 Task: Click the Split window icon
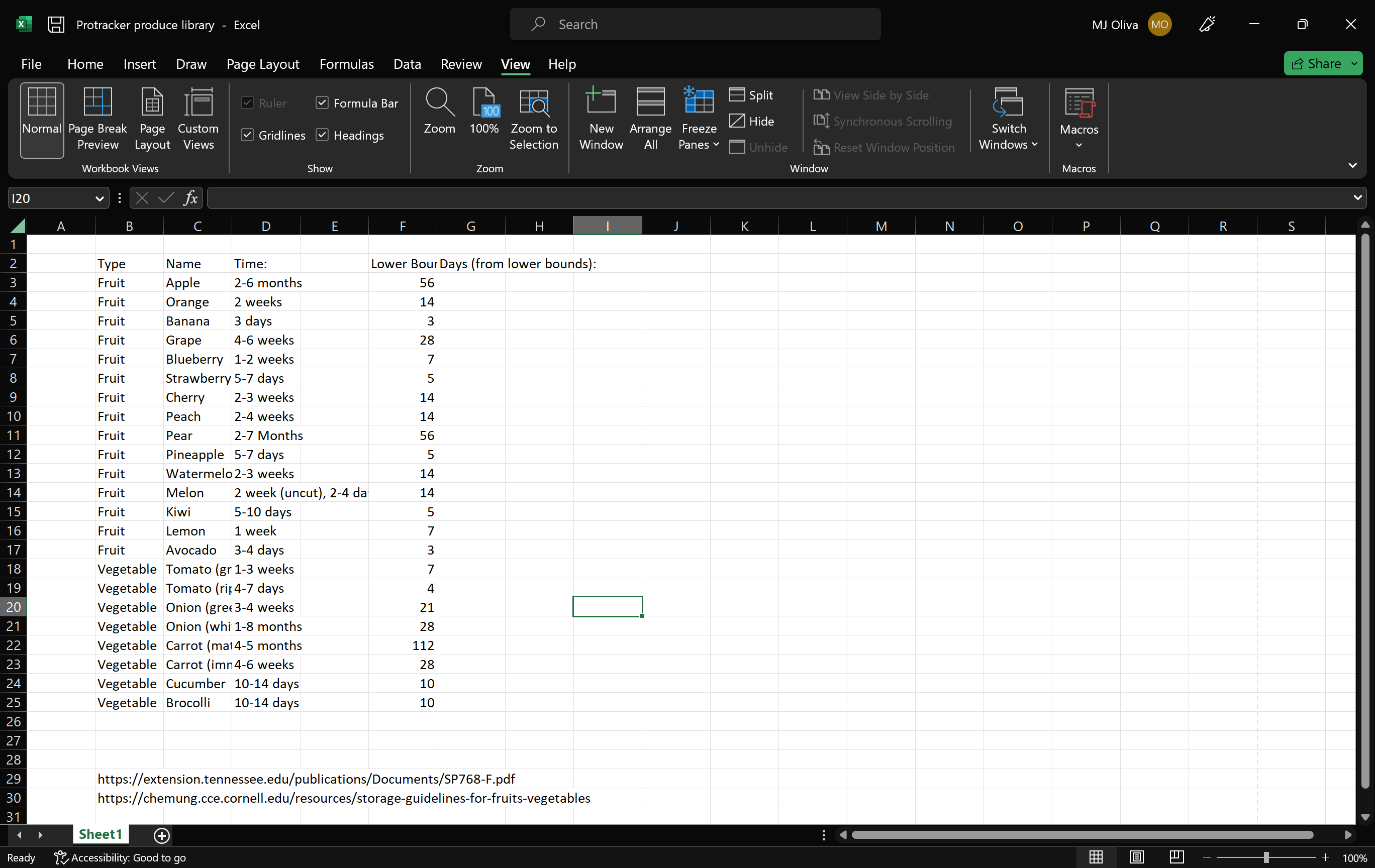(737, 95)
